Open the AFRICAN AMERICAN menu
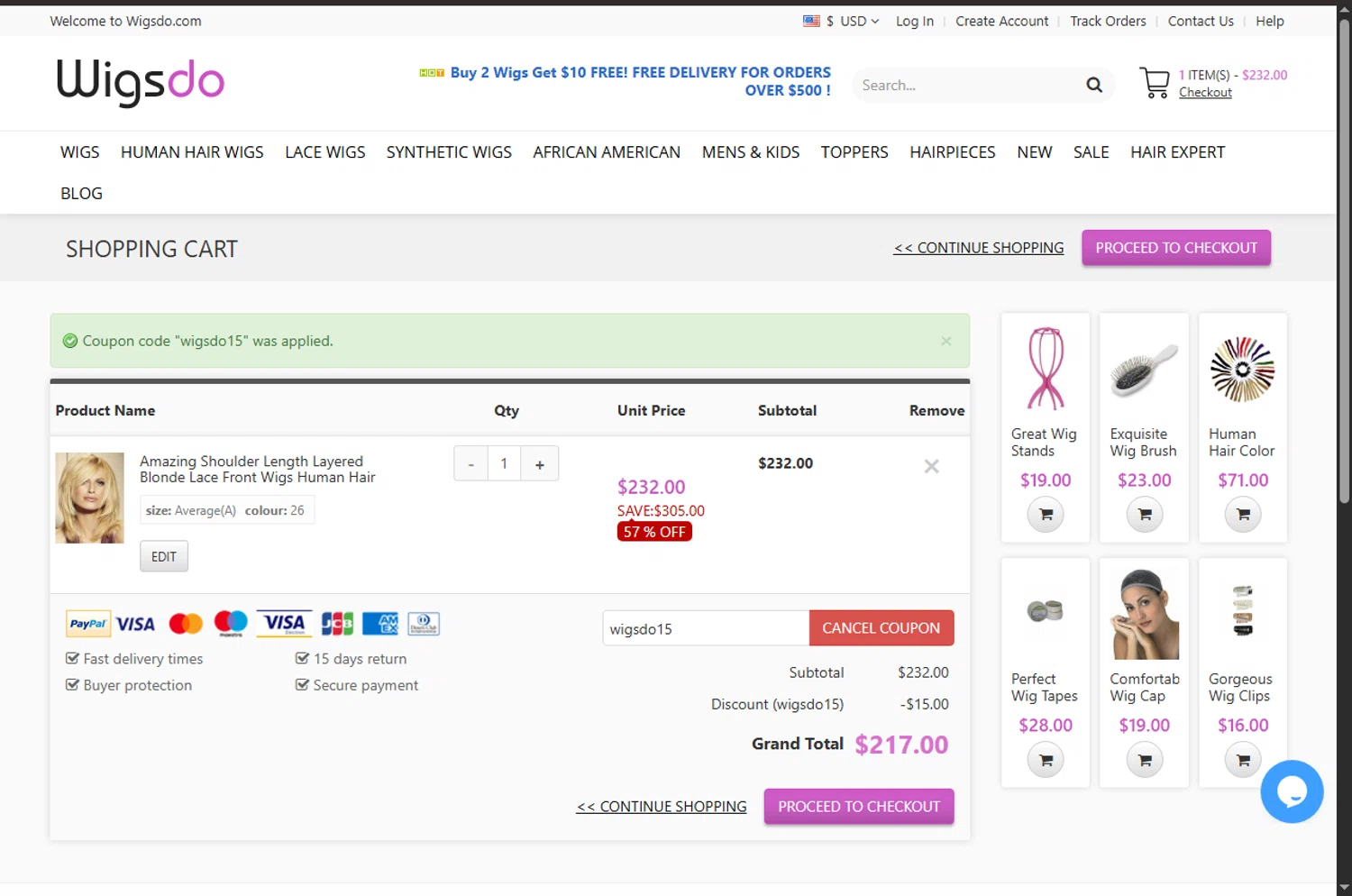Image resolution: width=1352 pixels, height=896 pixels. (607, 152)
